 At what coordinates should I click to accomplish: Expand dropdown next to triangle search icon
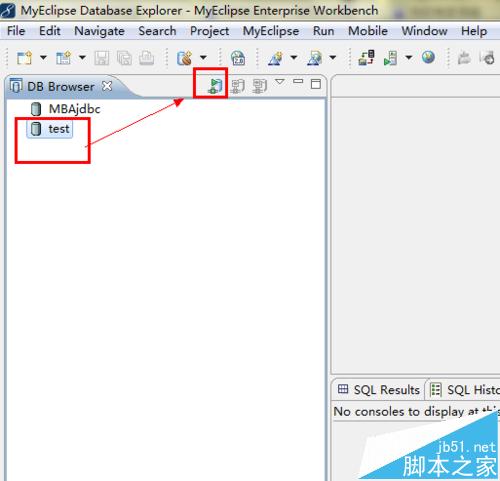[x=333, y=58]
